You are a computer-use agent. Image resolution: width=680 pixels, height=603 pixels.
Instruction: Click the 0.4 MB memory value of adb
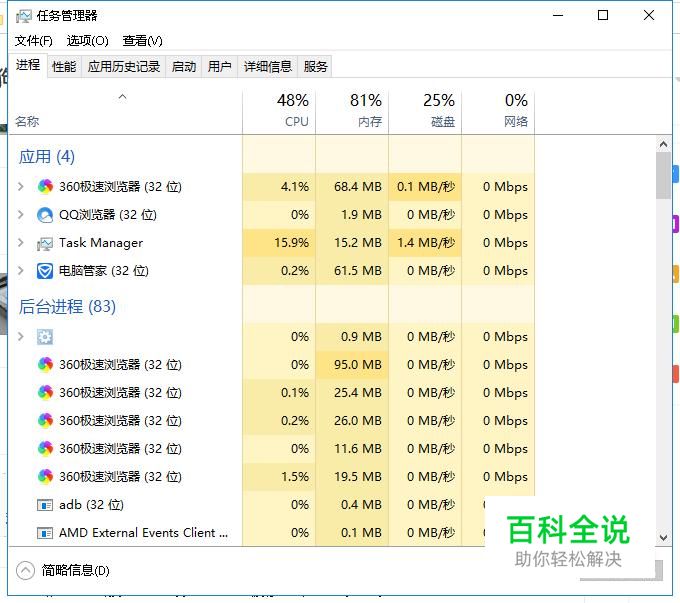[x=361, y=505]
